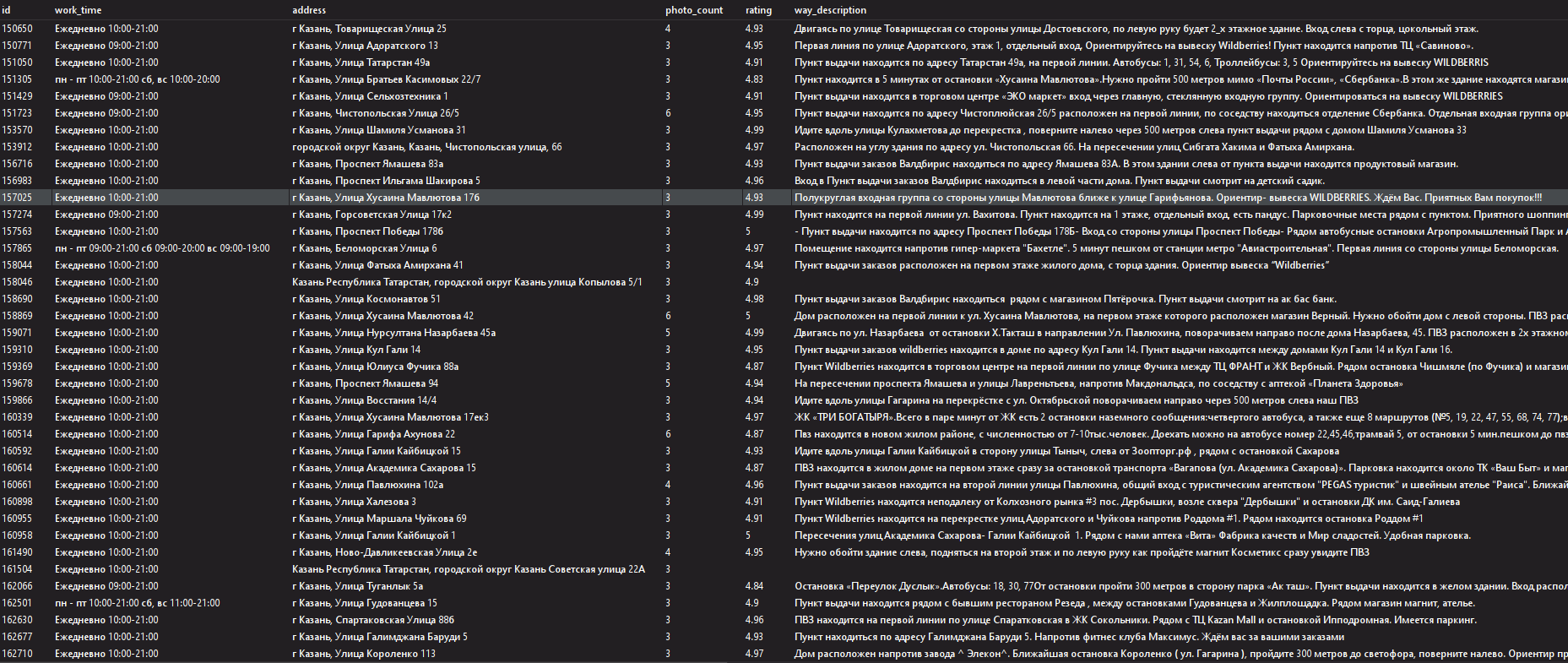
Task: Select id cell 162710
Action: tap(17, 654)
